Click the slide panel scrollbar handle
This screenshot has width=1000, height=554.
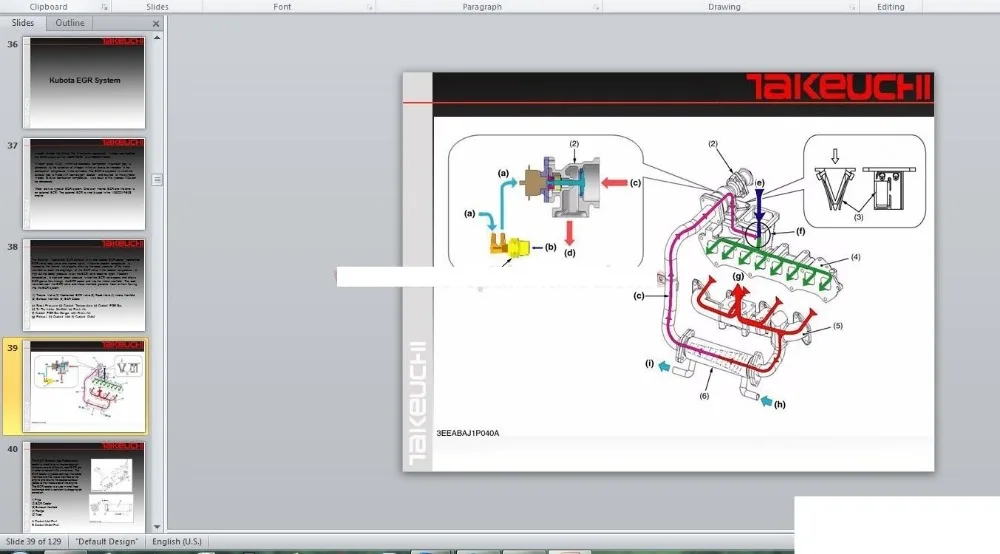click(x=157, y=179)
